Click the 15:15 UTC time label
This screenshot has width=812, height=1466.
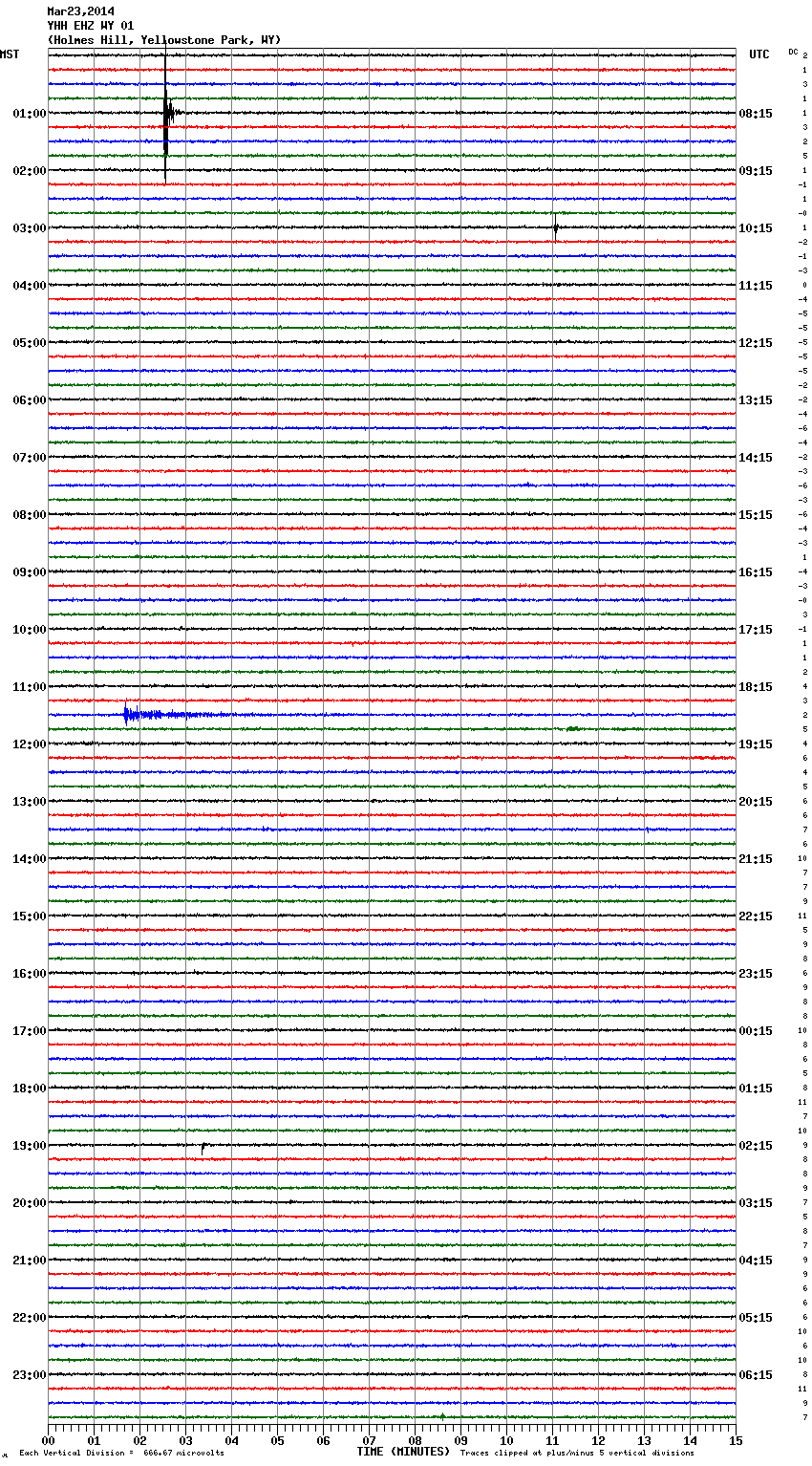[756, 515]
